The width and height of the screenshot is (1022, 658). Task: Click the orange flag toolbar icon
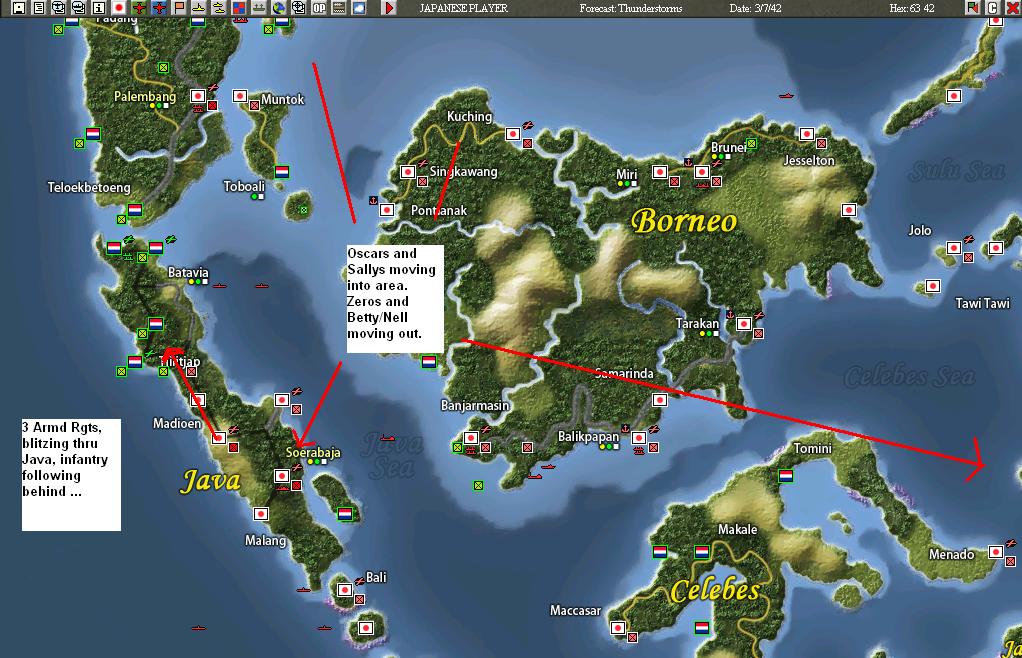(x=179, y=8)
